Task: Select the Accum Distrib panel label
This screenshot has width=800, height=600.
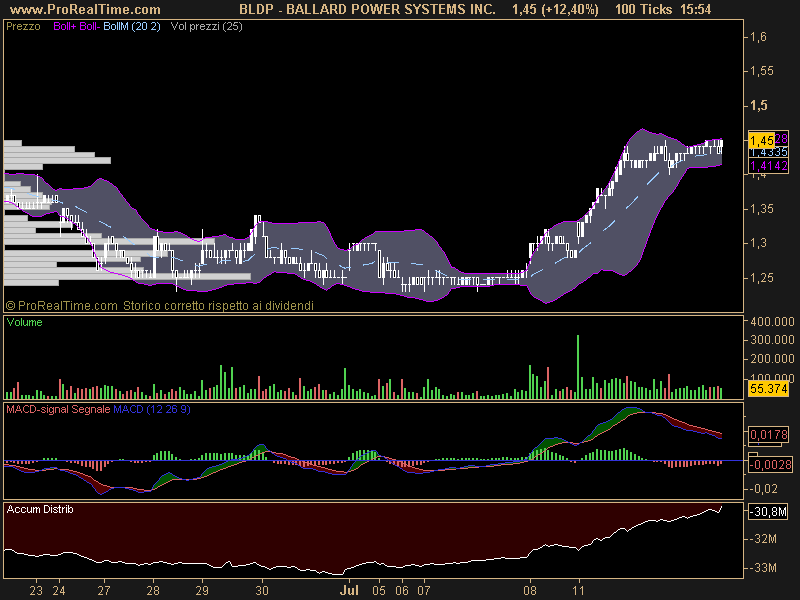Action: point(40,510)
